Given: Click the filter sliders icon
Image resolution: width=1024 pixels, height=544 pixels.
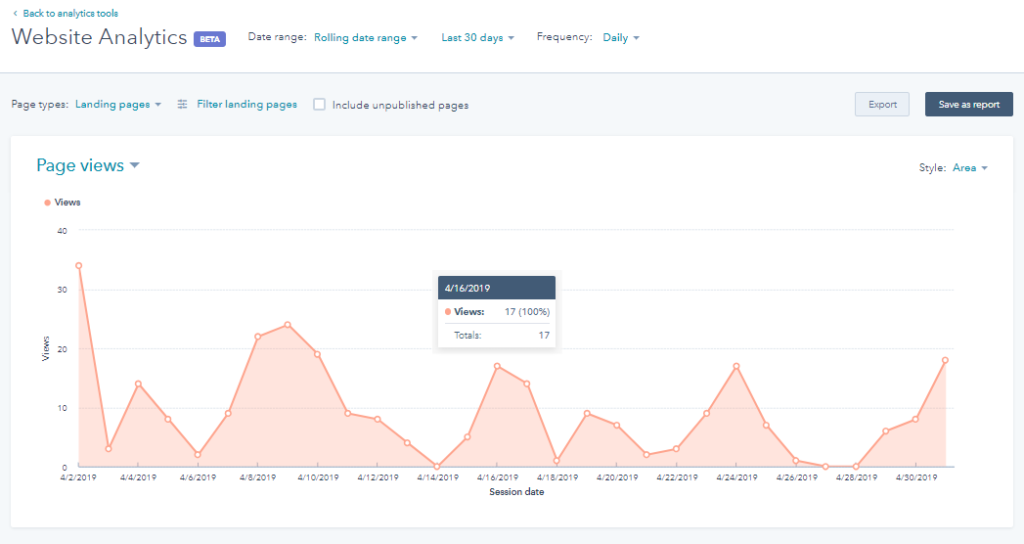Looking at the screenshot, I should 182,104.
